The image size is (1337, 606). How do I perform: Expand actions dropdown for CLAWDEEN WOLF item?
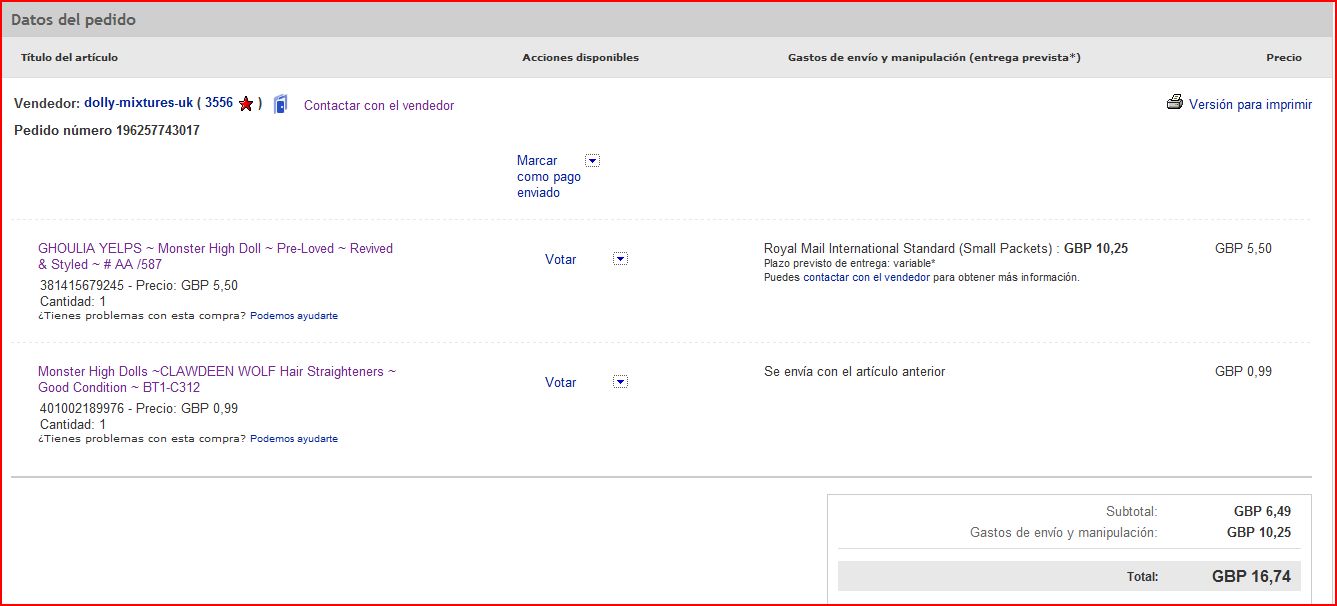tap(620, 382)
